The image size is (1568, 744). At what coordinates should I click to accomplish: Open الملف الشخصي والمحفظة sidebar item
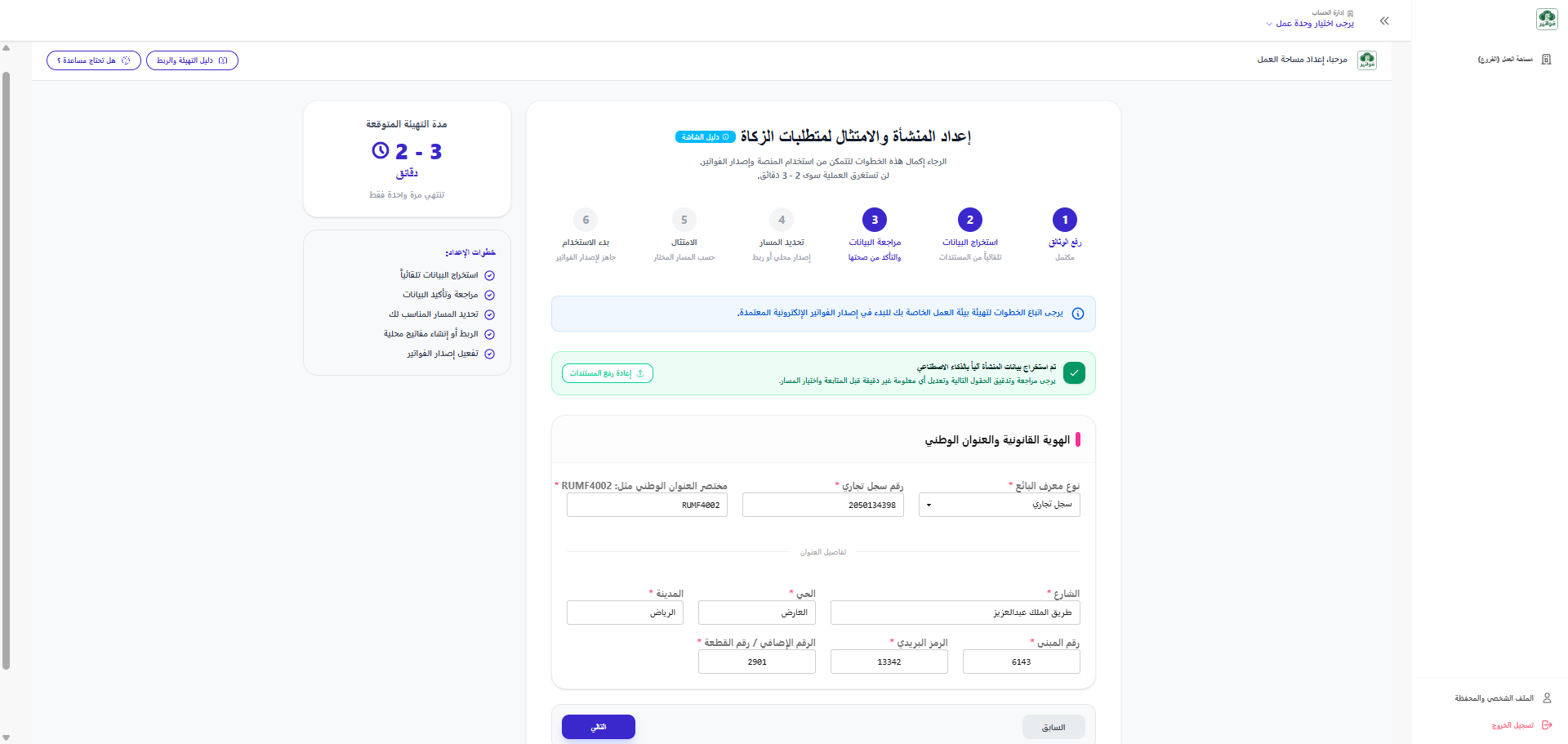1494,698
